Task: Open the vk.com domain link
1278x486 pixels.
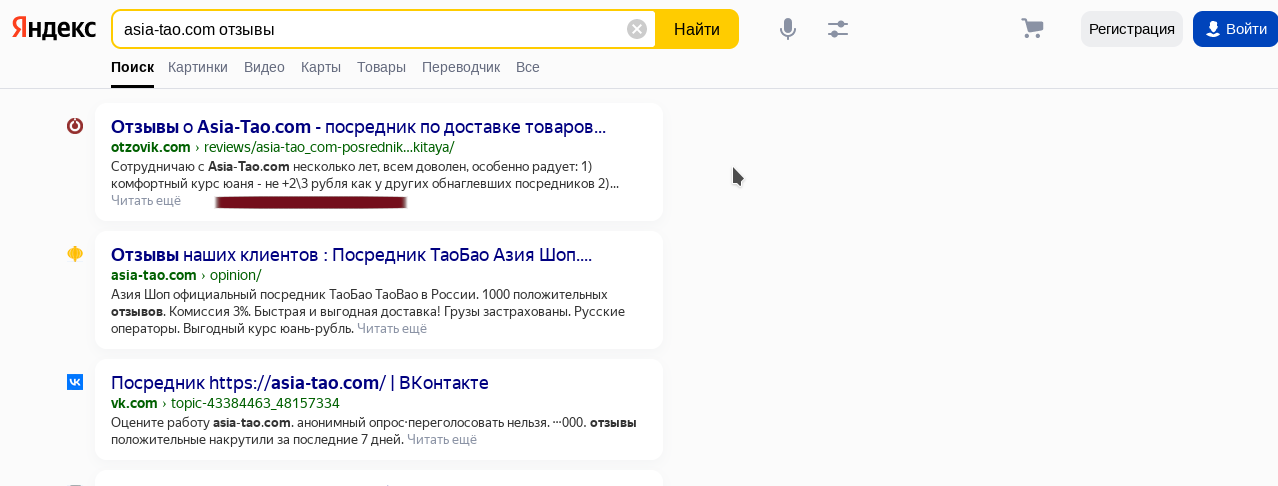Action: tap(134, 403)
